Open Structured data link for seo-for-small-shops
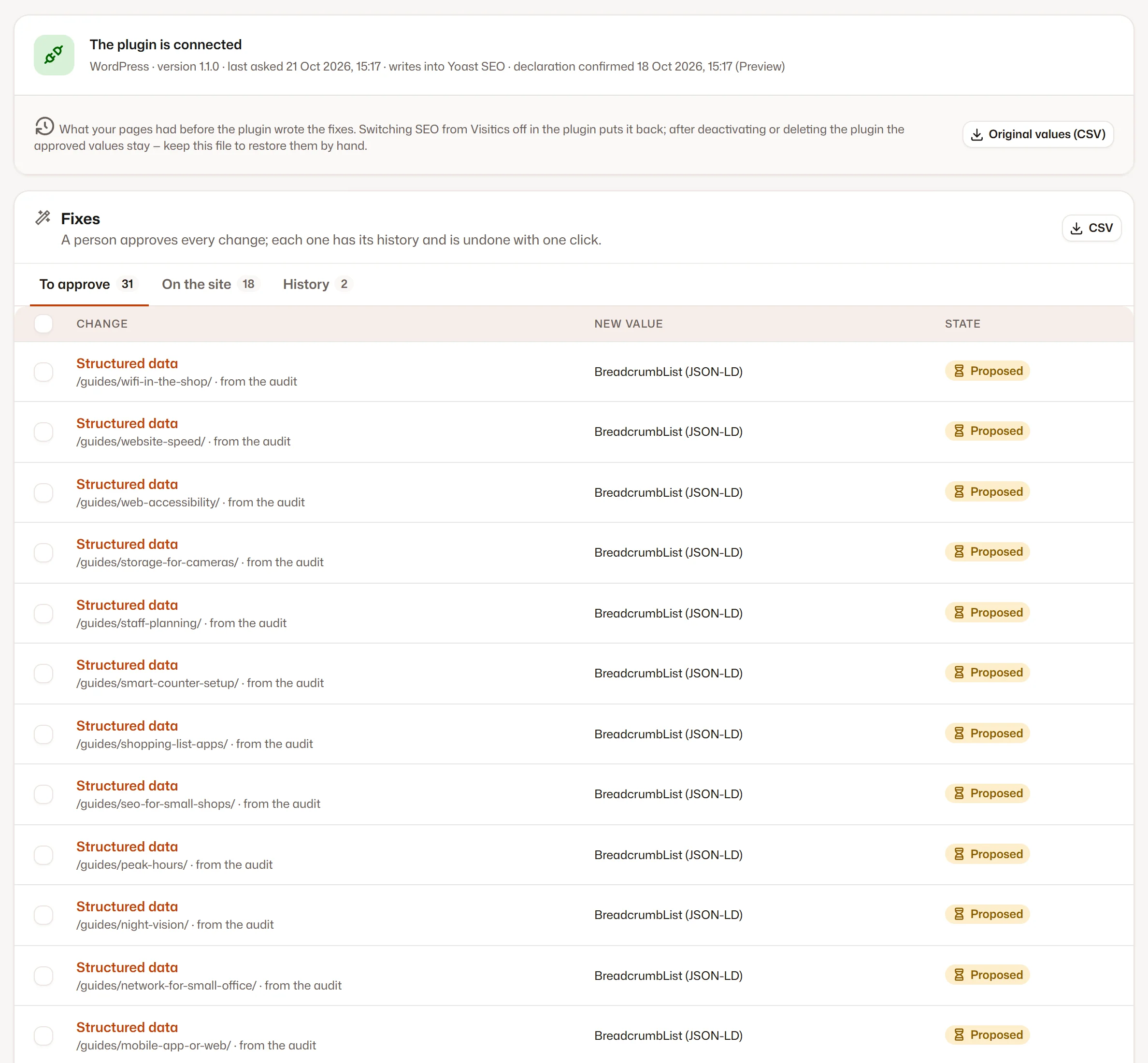The height and width of the screenshot is (1063, 1148). (x=127, y=786)
